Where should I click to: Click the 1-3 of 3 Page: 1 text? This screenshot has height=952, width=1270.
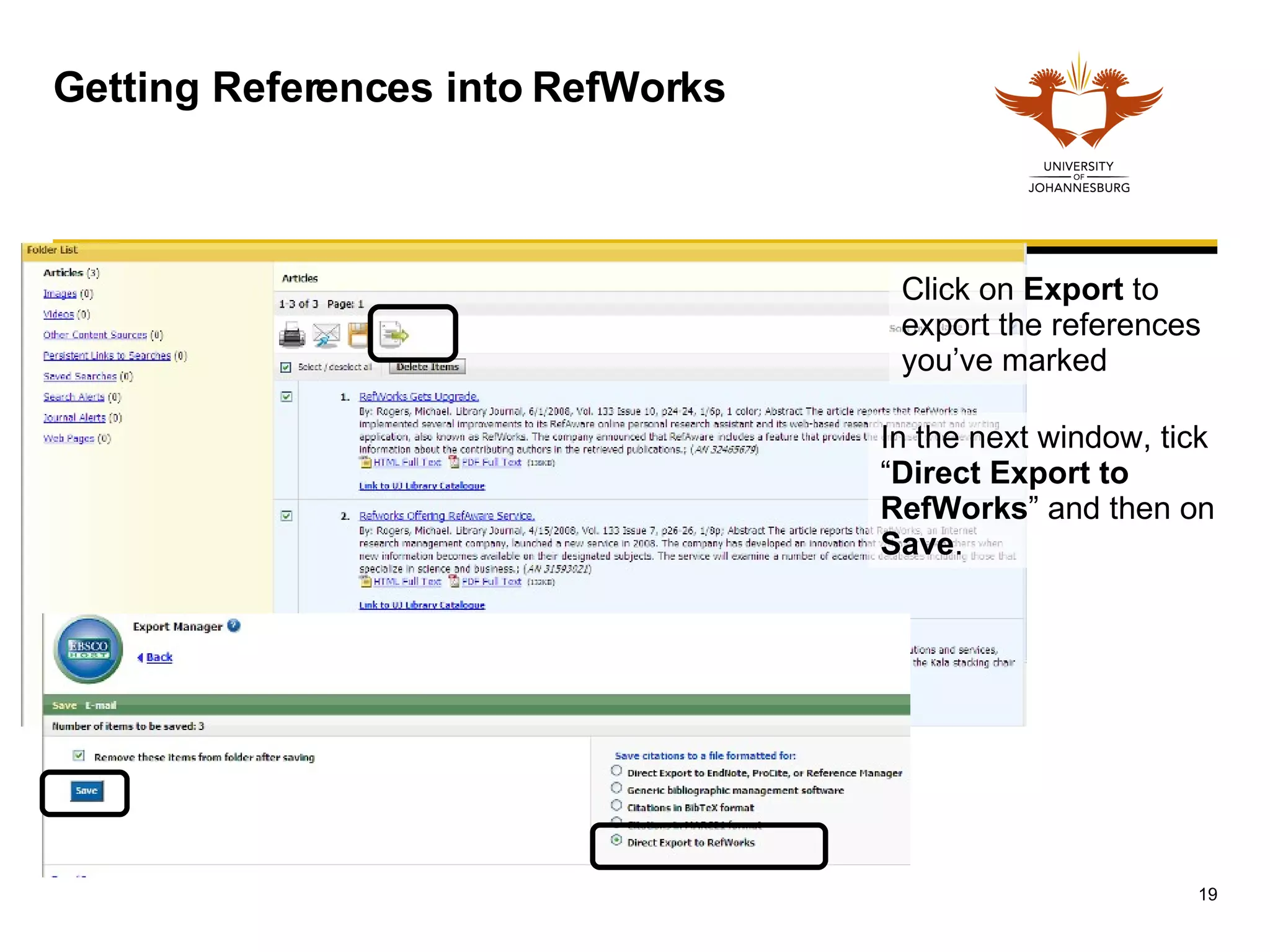point(321,304)
